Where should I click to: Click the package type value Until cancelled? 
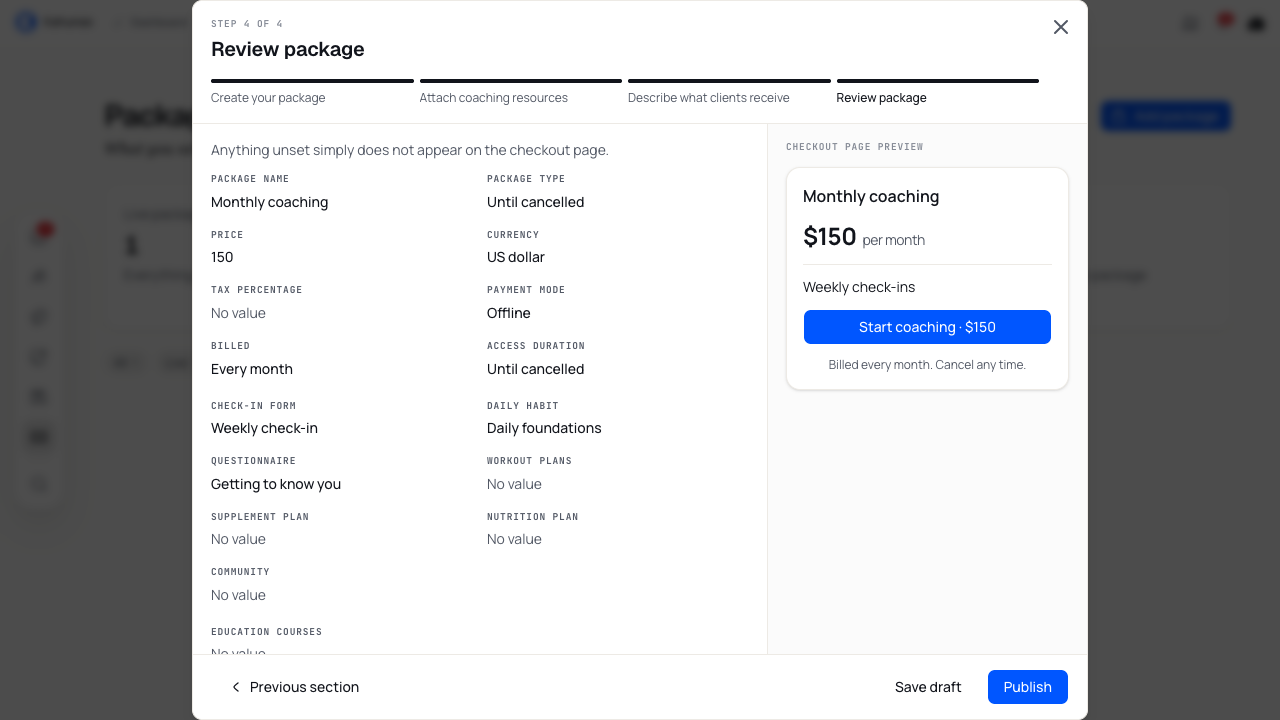click(x=535, y=202)
